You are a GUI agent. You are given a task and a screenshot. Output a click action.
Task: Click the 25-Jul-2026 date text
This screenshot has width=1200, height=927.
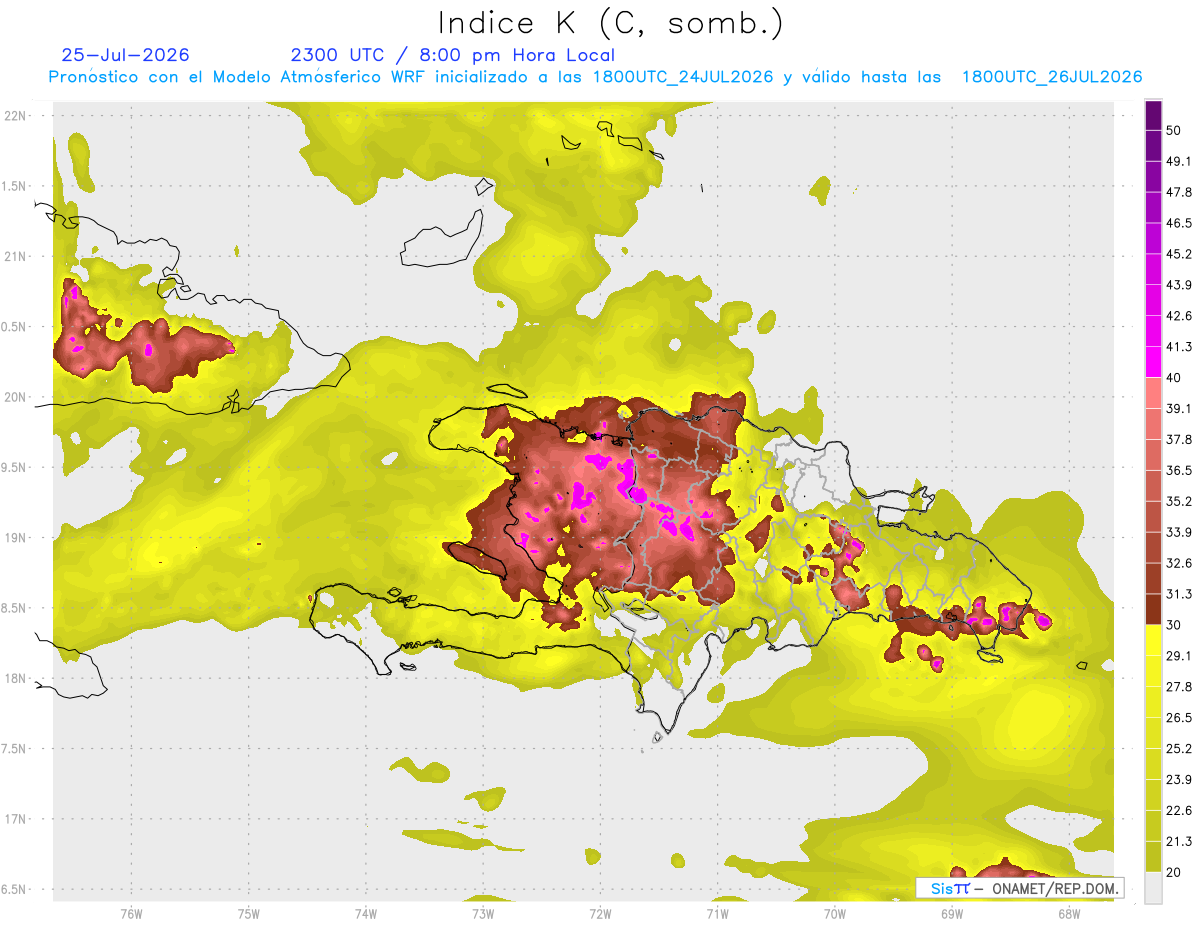point(125,55)
